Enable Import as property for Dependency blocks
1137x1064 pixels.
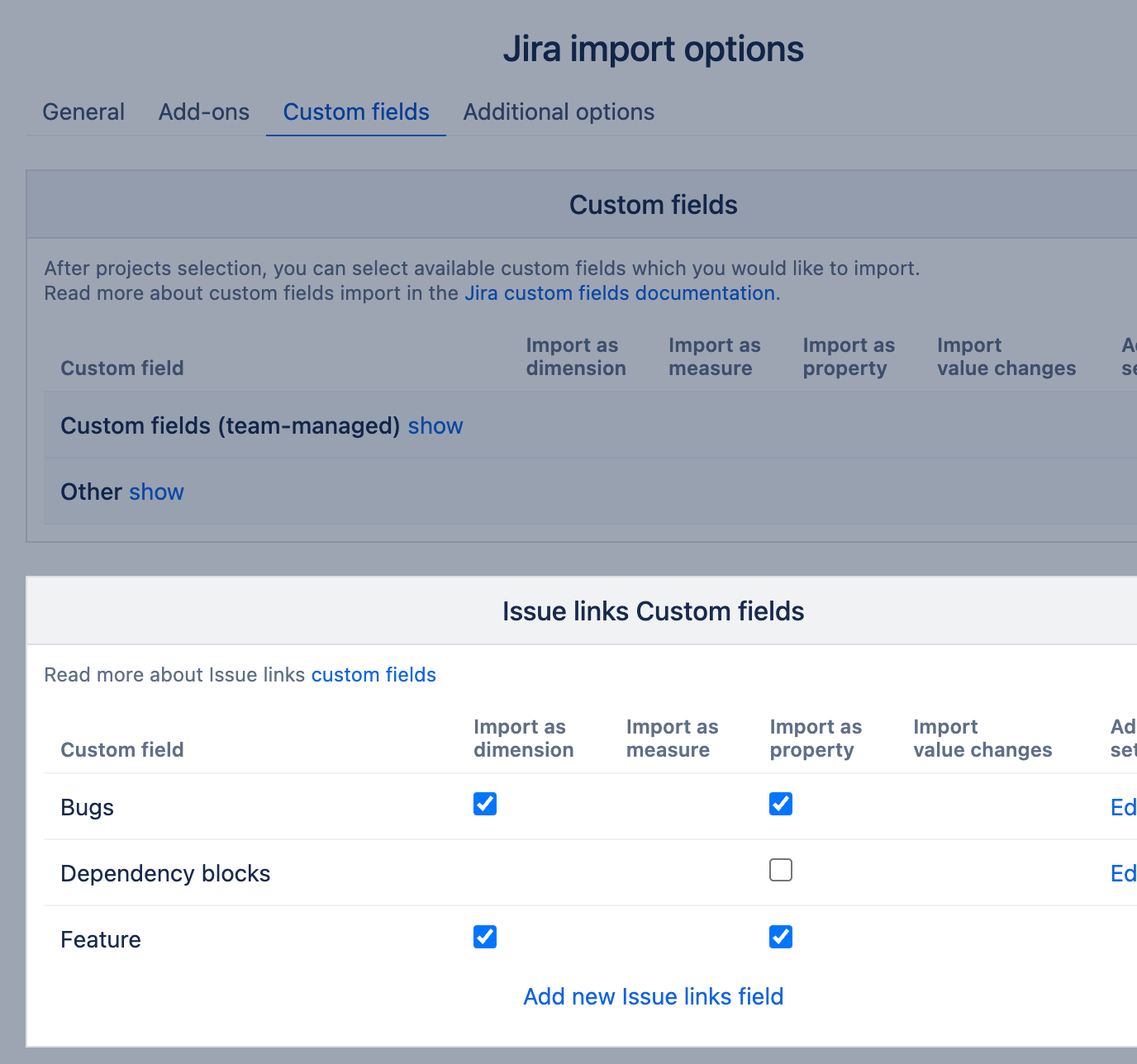point(781,870)
